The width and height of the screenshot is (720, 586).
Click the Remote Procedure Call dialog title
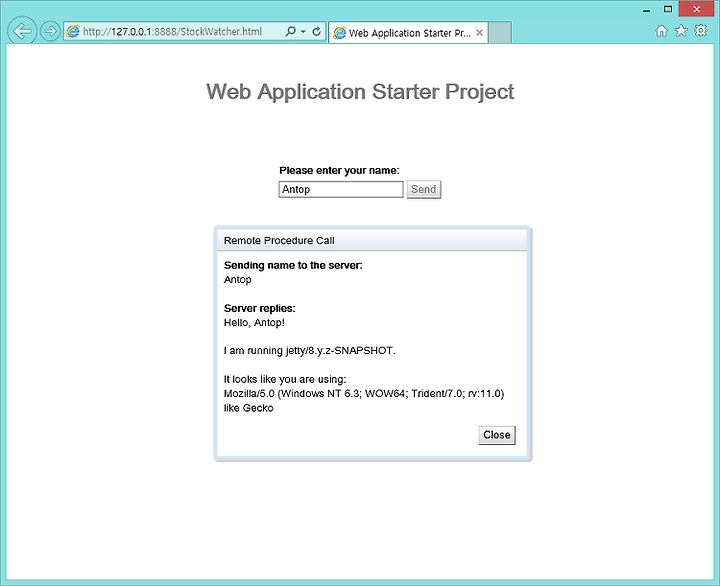[279, 241]
